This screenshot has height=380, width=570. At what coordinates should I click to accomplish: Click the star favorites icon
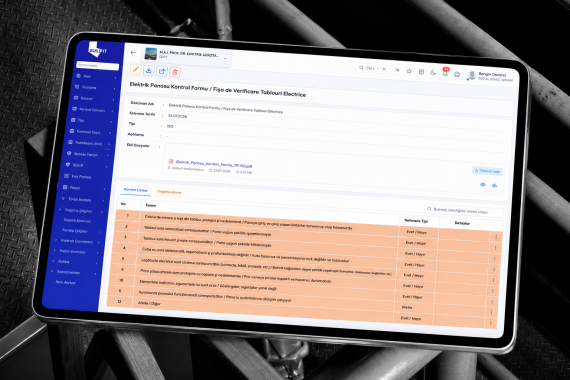pos(409,71)
